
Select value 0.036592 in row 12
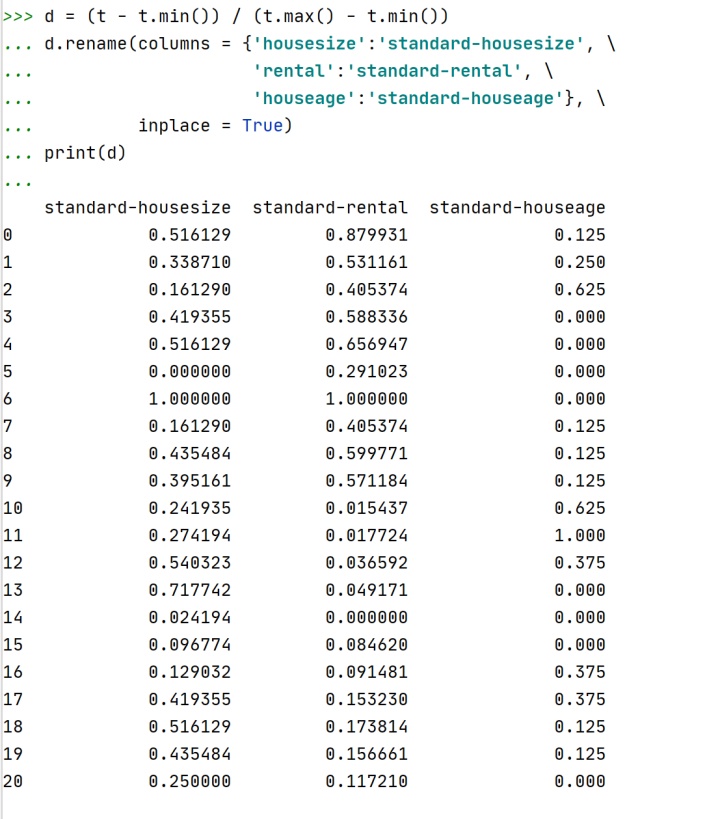point(366,563)
